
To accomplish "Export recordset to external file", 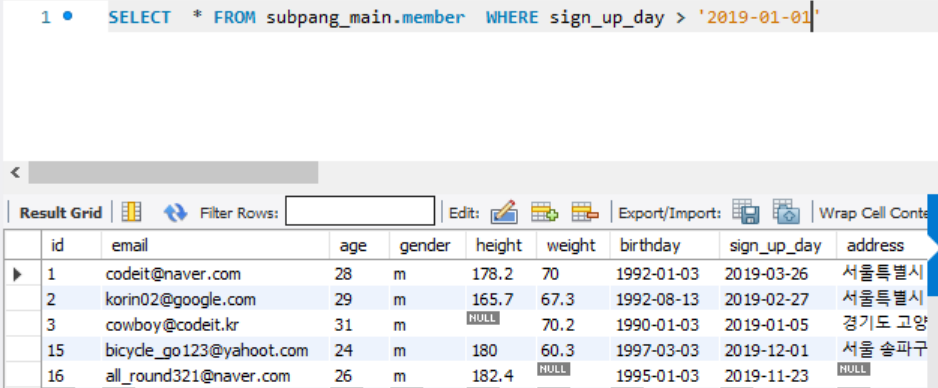I will (745, 212).
